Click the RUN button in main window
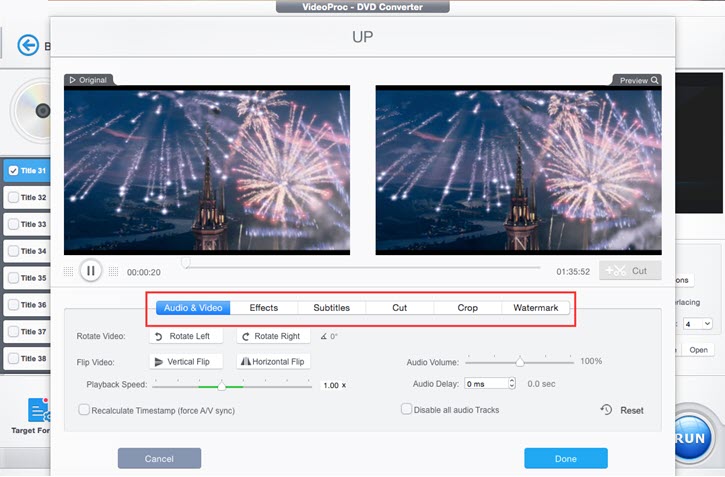 point(692,438)
